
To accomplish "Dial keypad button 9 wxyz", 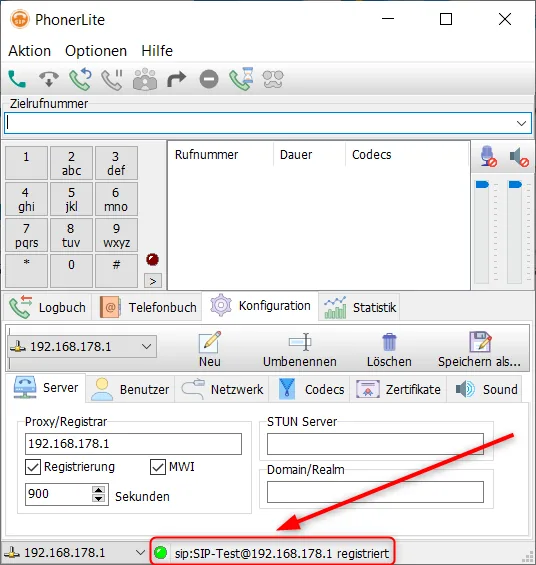I will coord(116,235).
